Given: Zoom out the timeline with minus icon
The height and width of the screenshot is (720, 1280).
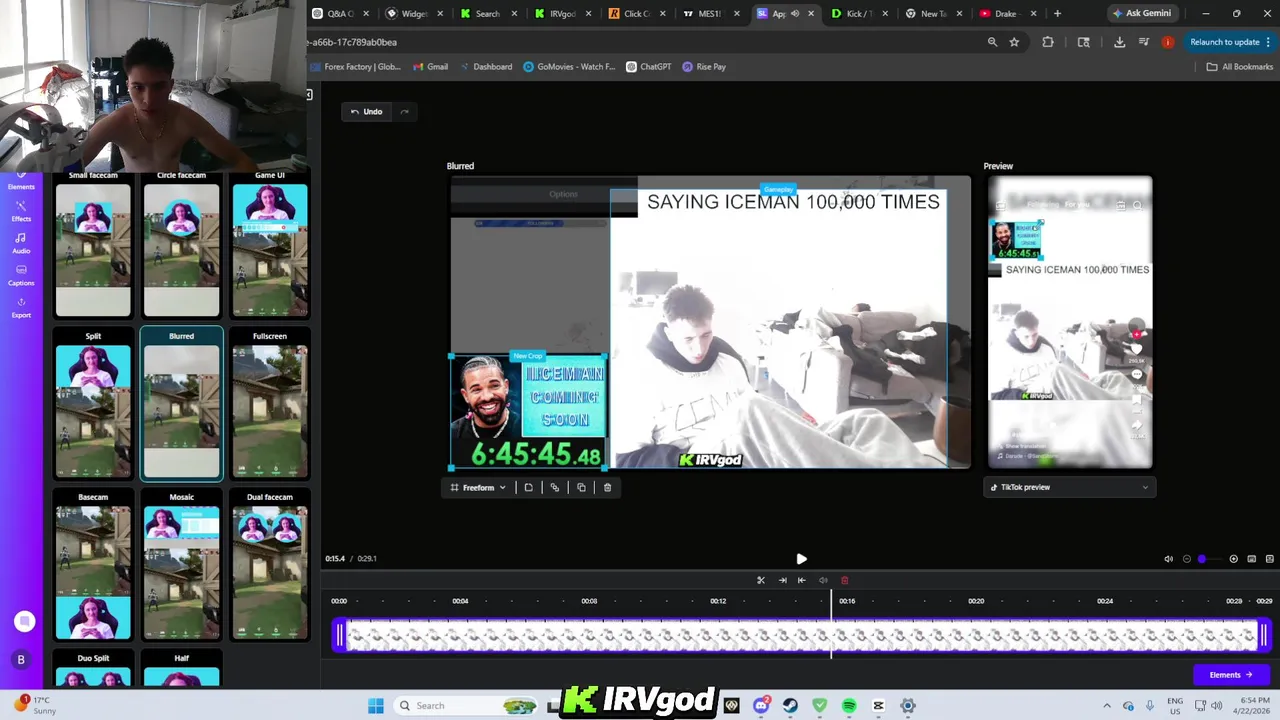Looking at the screenshot, I should 1187,559.
